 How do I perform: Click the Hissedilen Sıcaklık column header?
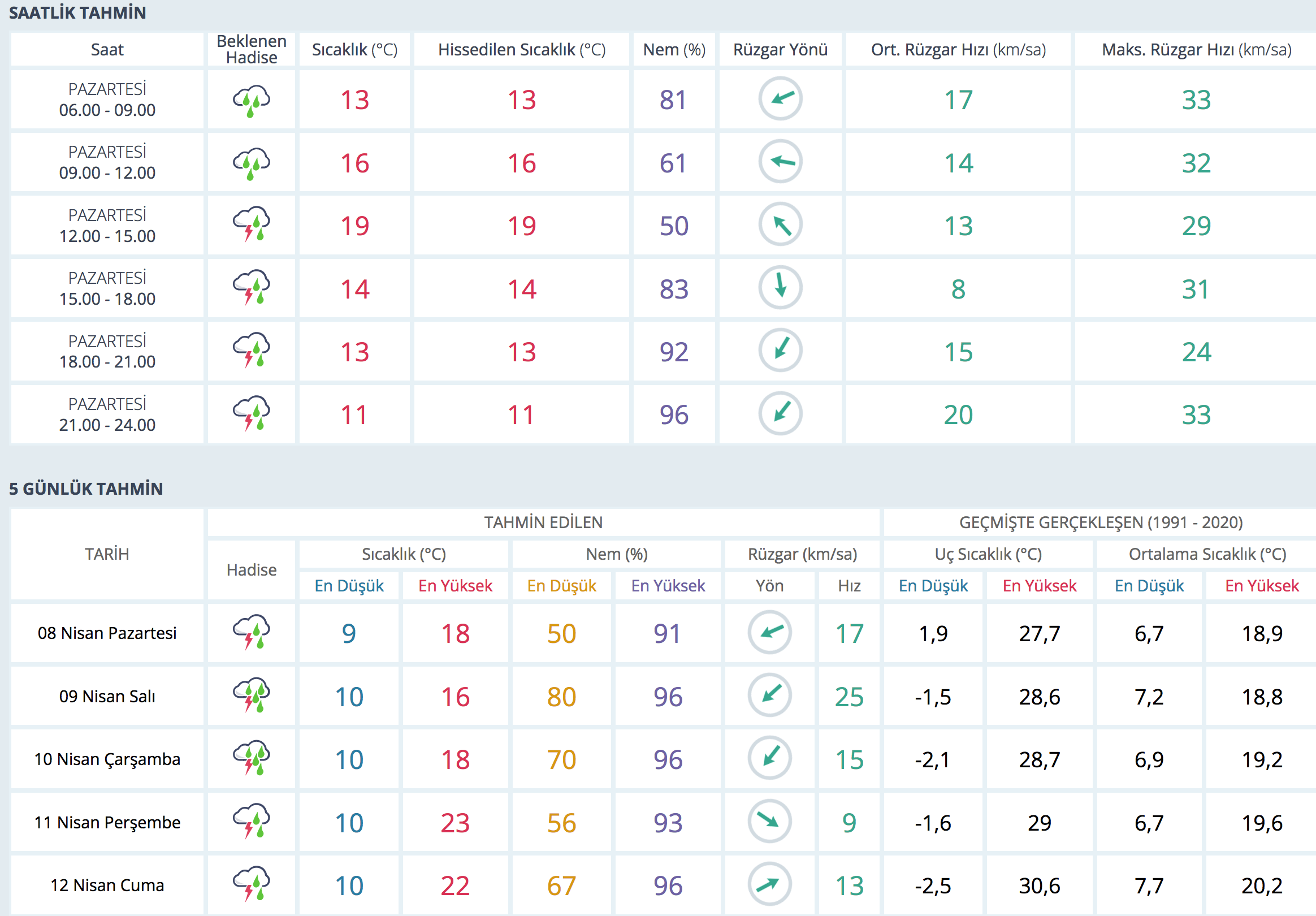pos(522,50)
